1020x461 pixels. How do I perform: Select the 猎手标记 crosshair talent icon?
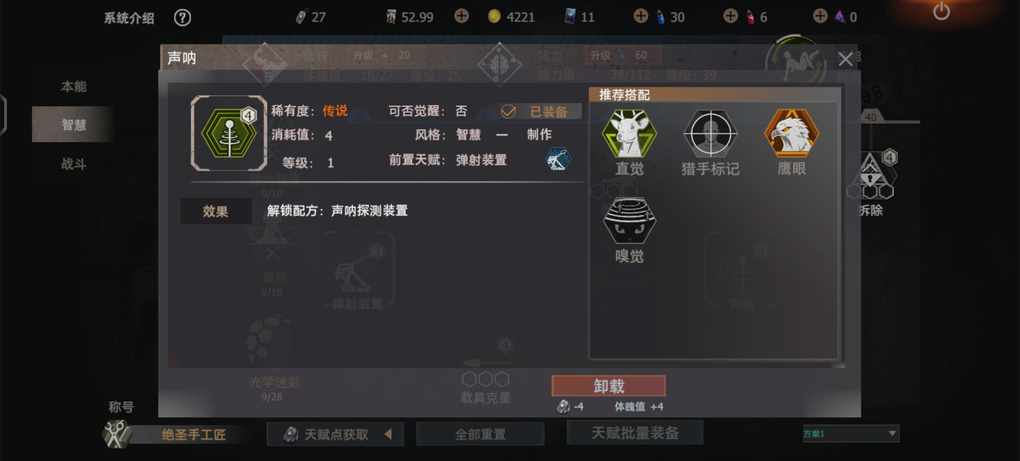[710, 133]
